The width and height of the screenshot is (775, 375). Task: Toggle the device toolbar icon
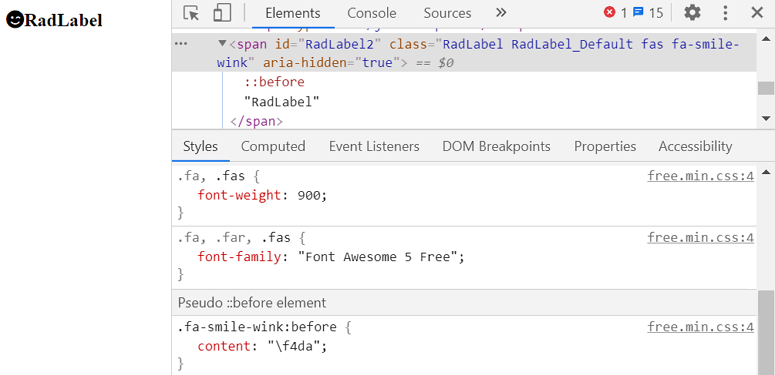point(222,13)
